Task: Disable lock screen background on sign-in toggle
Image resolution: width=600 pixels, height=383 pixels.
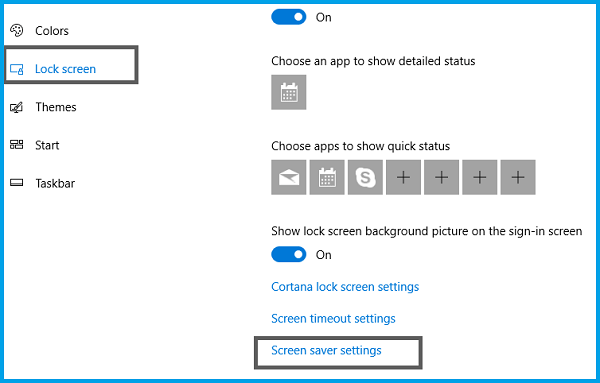Action: [289, 254]
